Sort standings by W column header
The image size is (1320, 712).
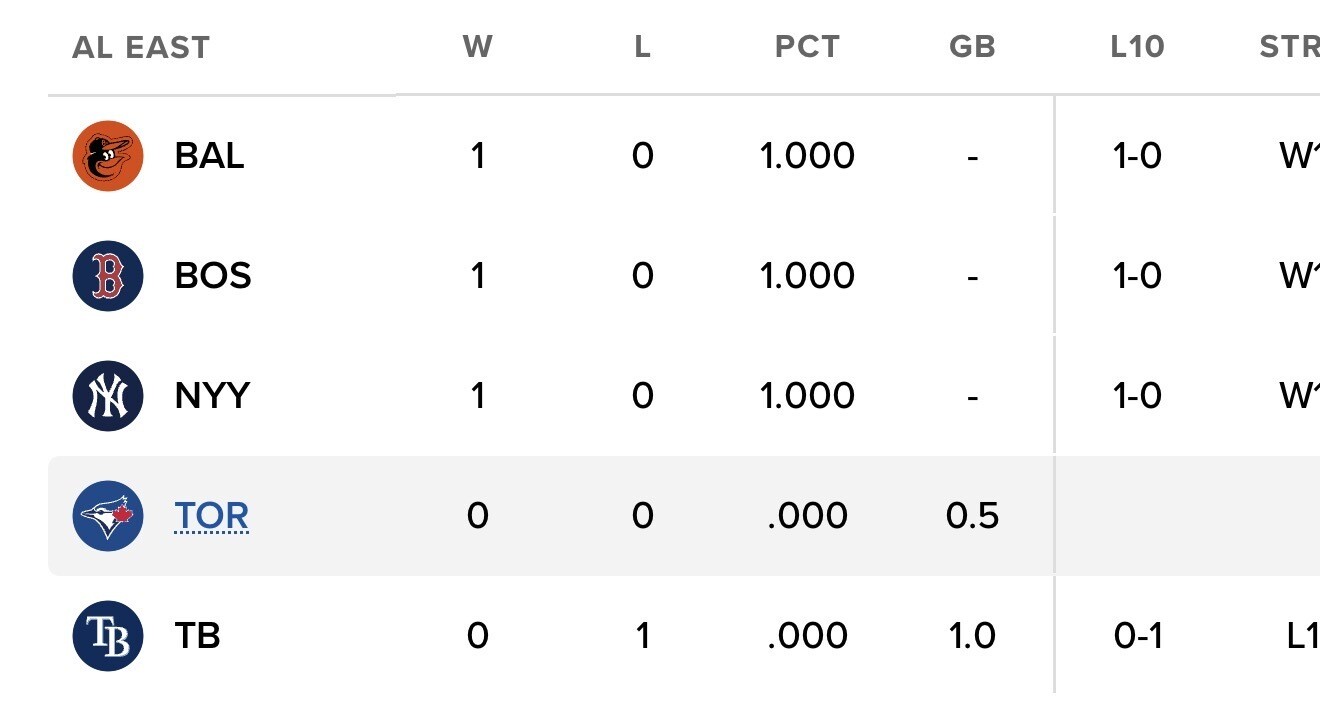point(478,47)
